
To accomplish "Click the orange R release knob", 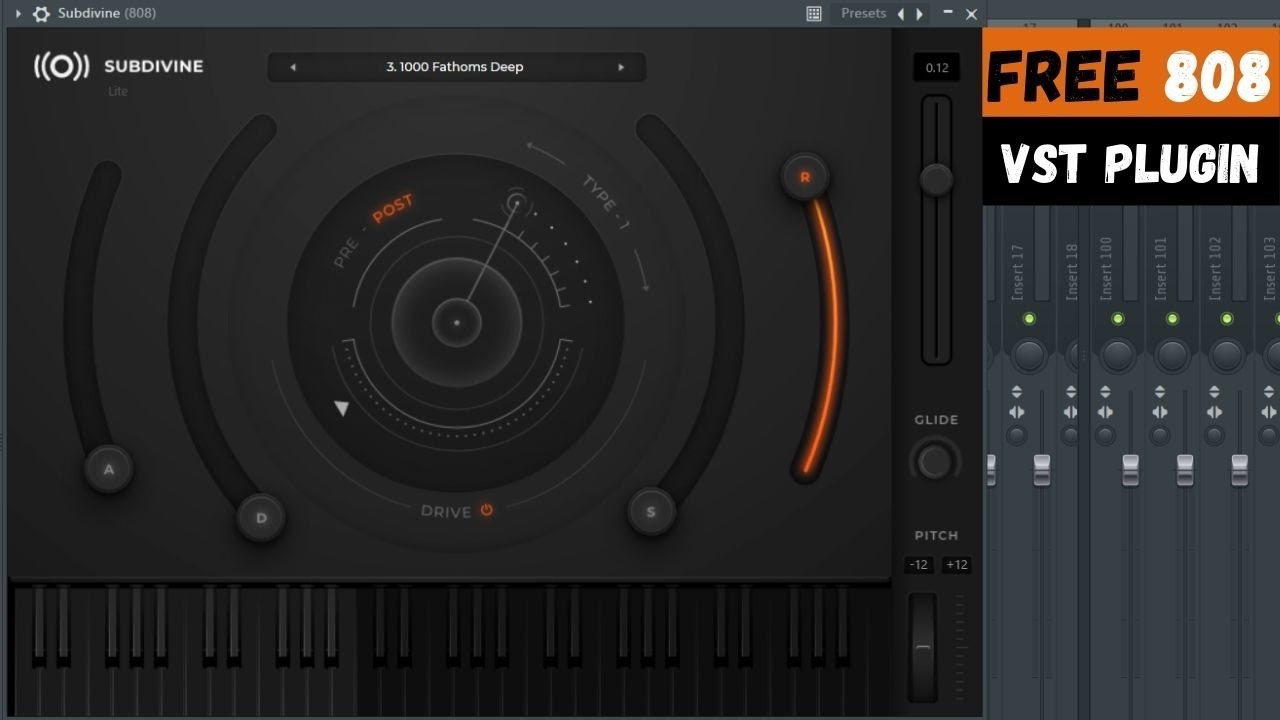I will tap(805, 177).
